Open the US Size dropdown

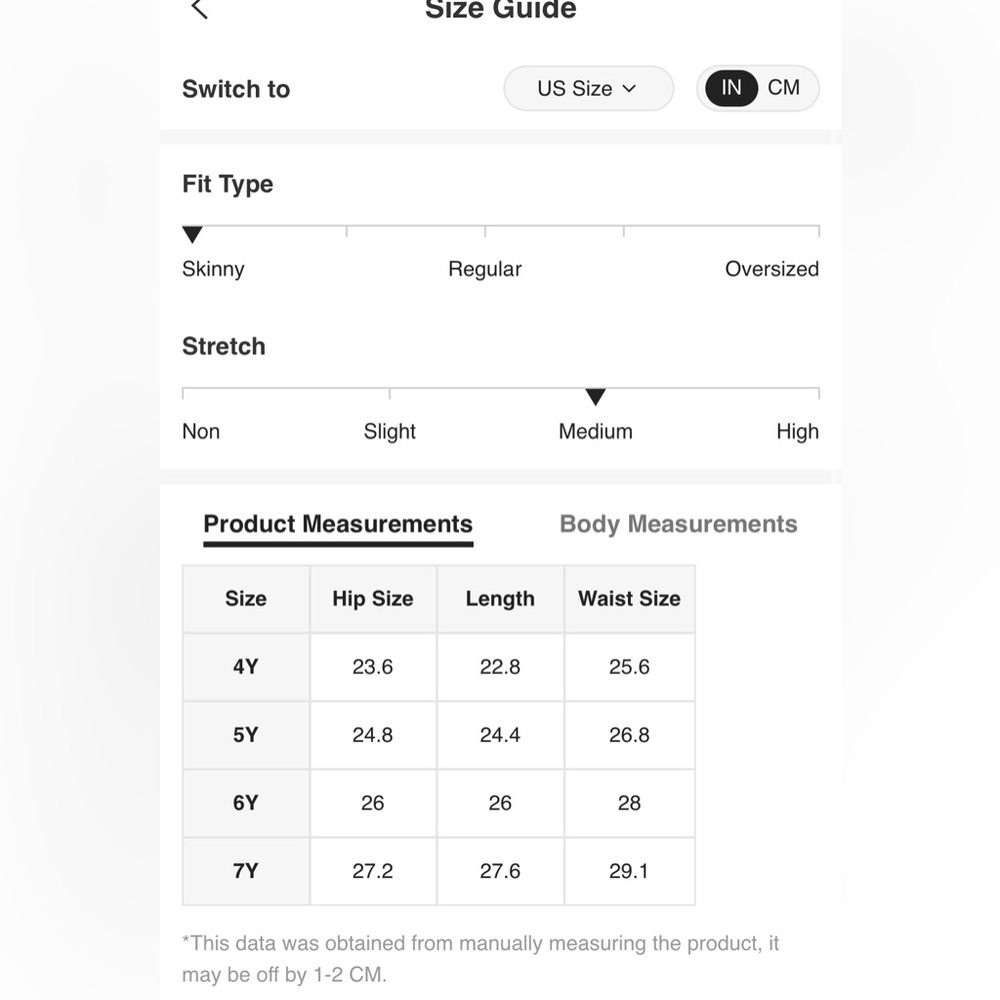(588, 88)
